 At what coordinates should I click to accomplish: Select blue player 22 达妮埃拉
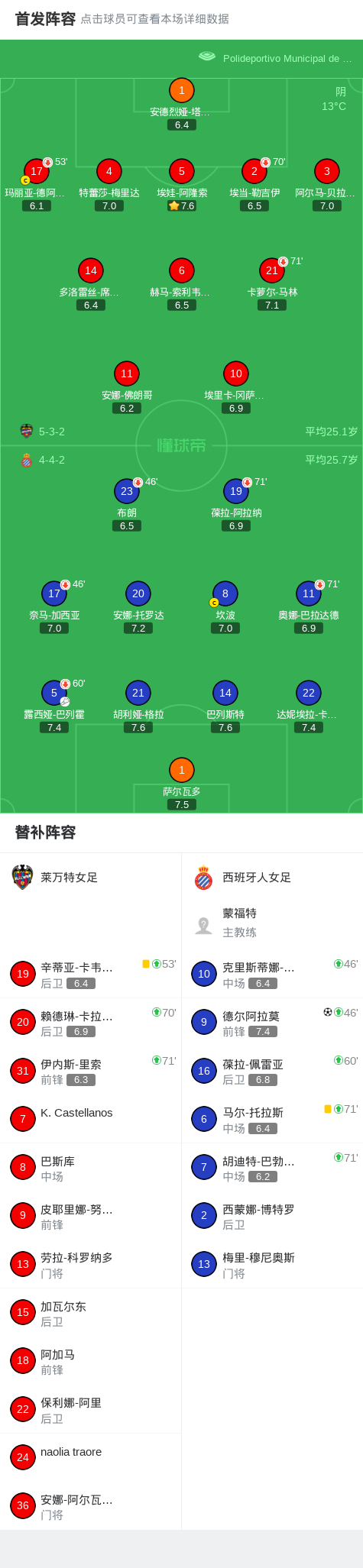[x=309, y=693]
